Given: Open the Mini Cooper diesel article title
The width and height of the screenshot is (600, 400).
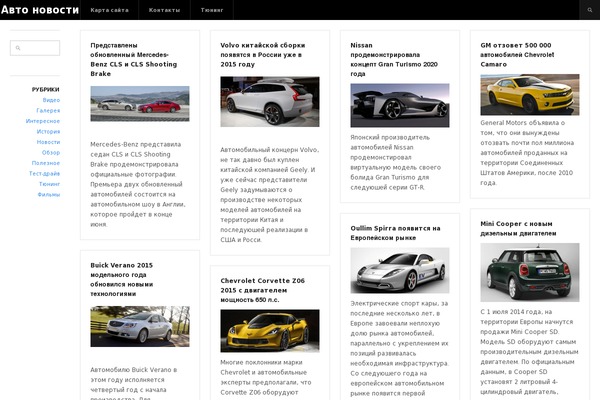Looking at the screenshot, I should tap(518, 229).
